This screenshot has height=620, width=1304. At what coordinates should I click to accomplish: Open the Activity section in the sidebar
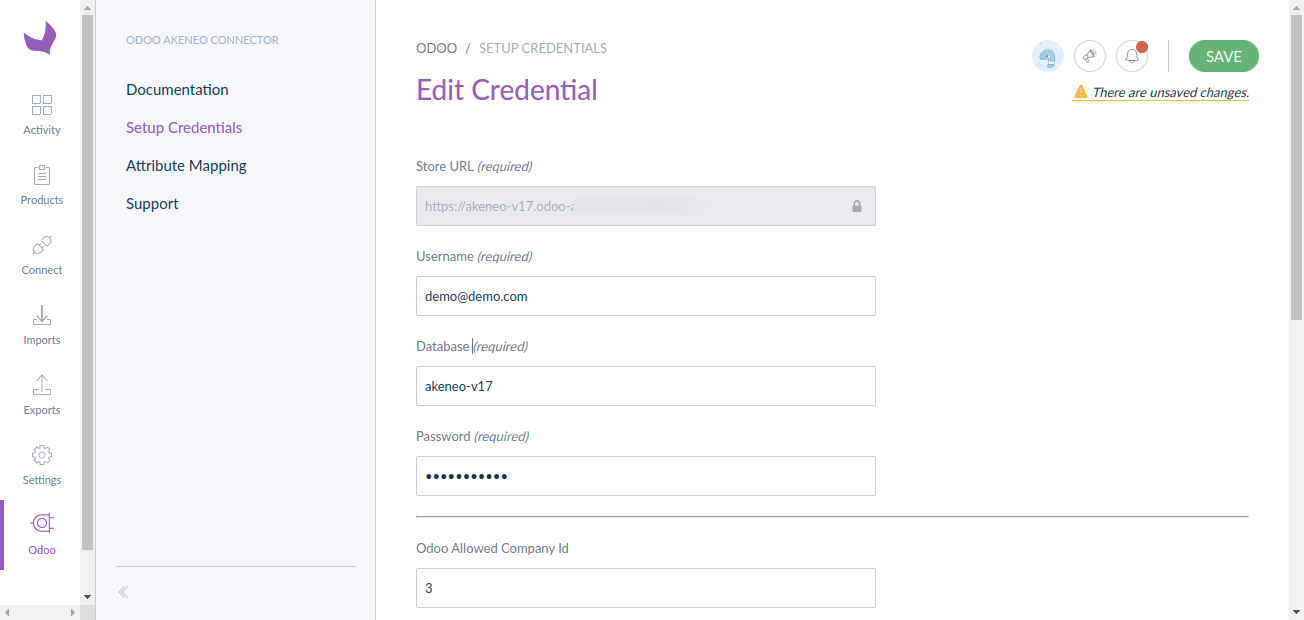(41, 113)
